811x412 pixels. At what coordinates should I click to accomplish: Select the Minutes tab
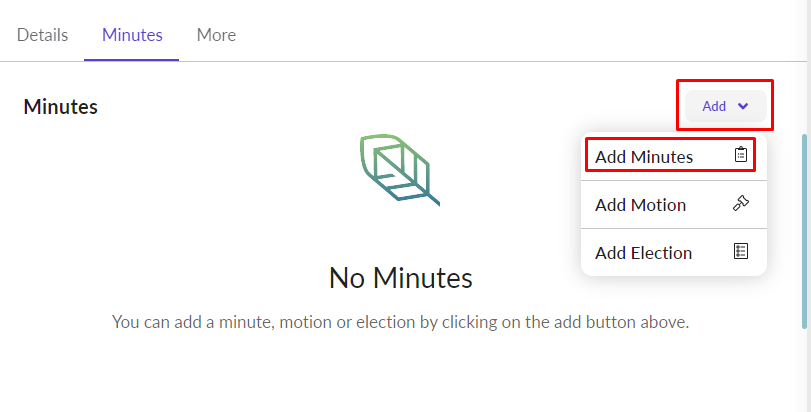(132, 35)
